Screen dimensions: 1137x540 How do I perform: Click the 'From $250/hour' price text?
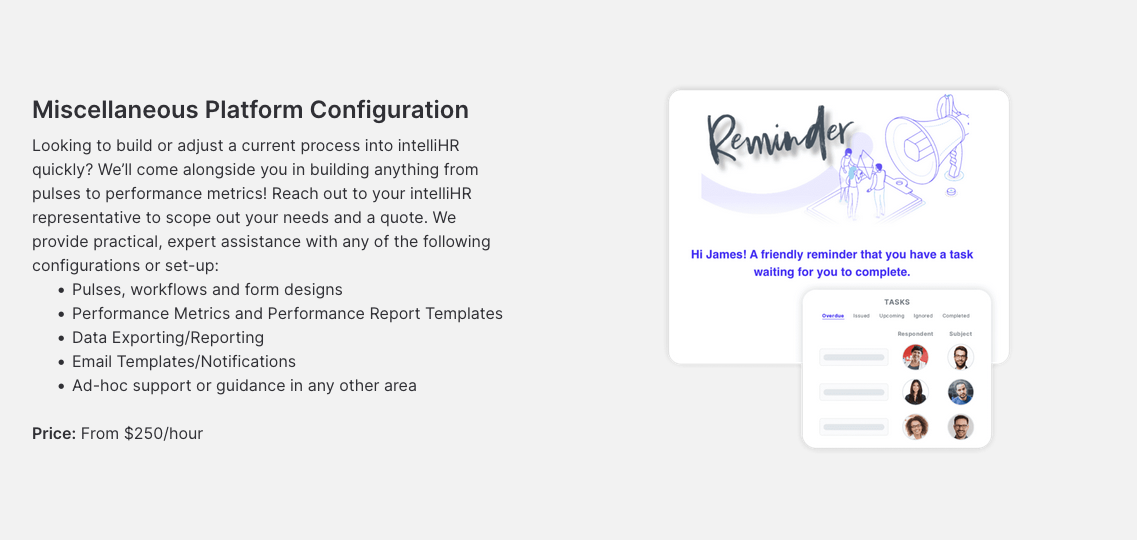[142, 433]
